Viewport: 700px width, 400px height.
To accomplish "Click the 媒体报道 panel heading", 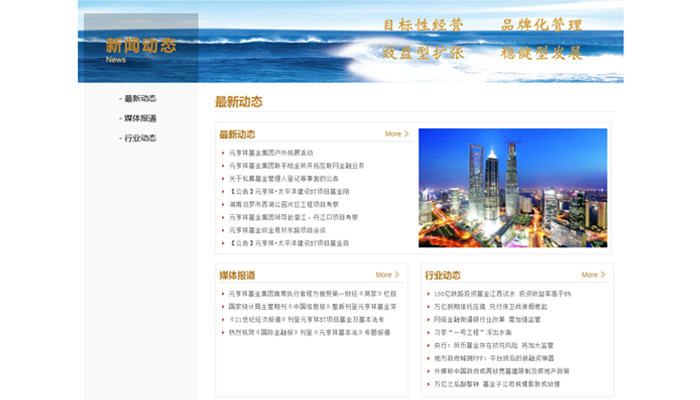I will (237, 275).
